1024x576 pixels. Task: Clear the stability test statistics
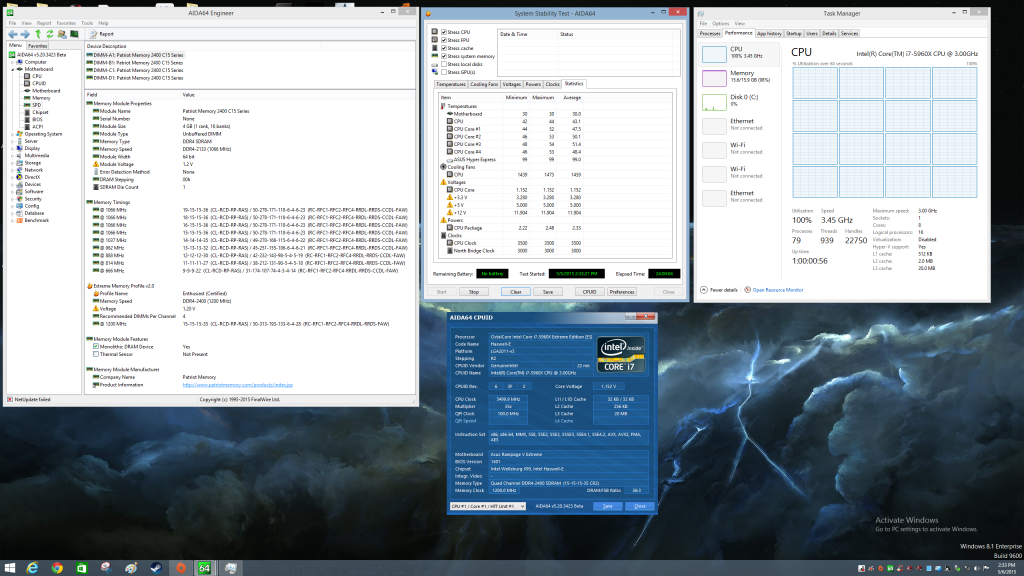(x=515, y=292)
